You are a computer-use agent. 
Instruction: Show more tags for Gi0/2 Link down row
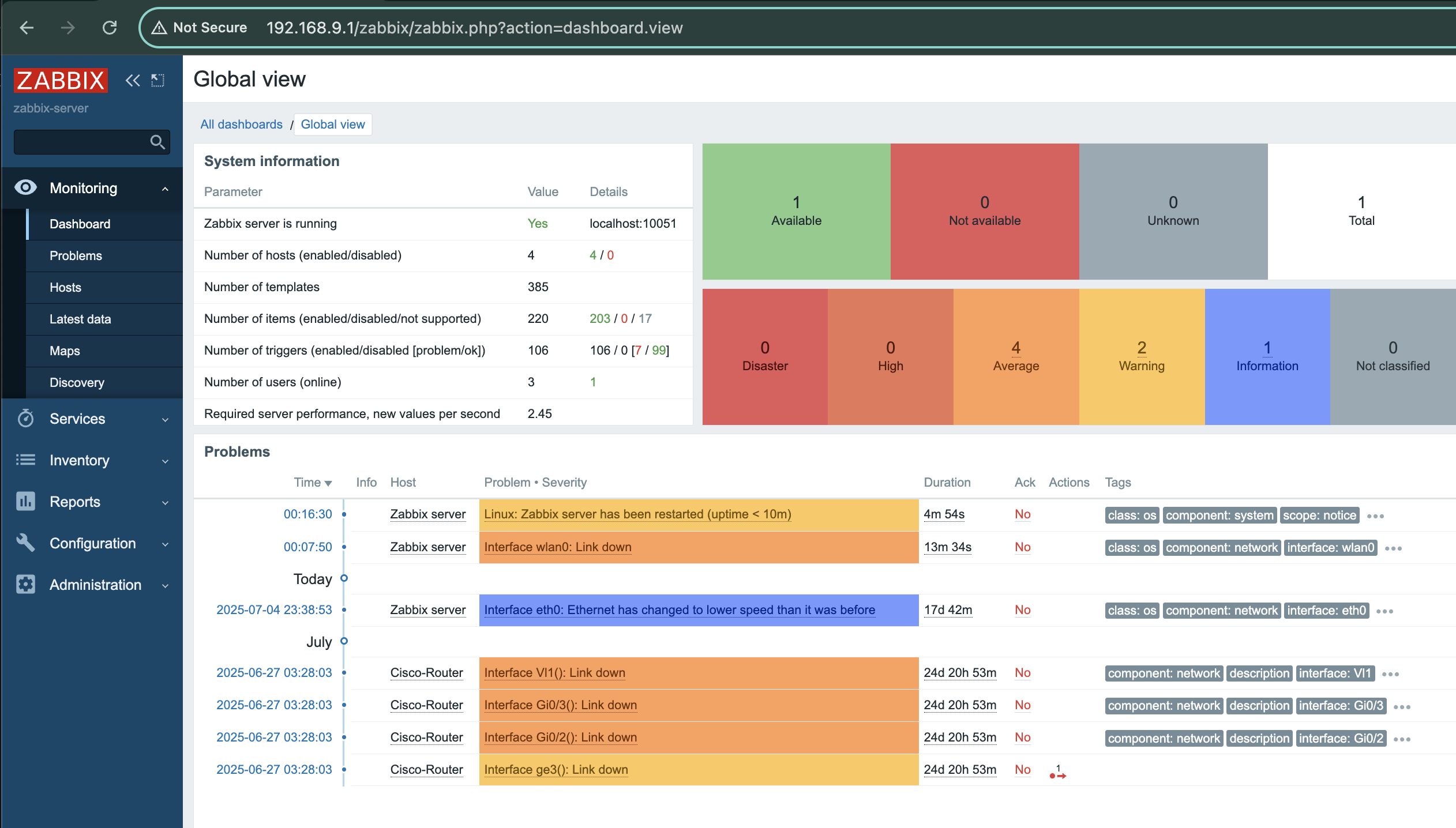tap(1402, 739)
